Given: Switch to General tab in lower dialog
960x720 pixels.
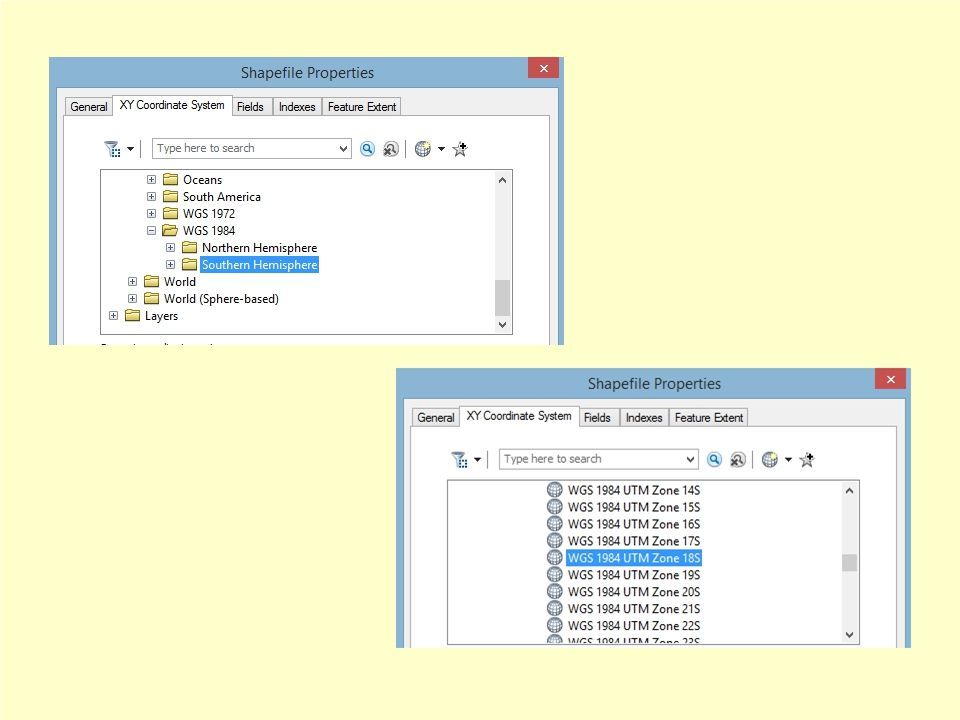Looking at the screenshot, I should tap(436, 418).
